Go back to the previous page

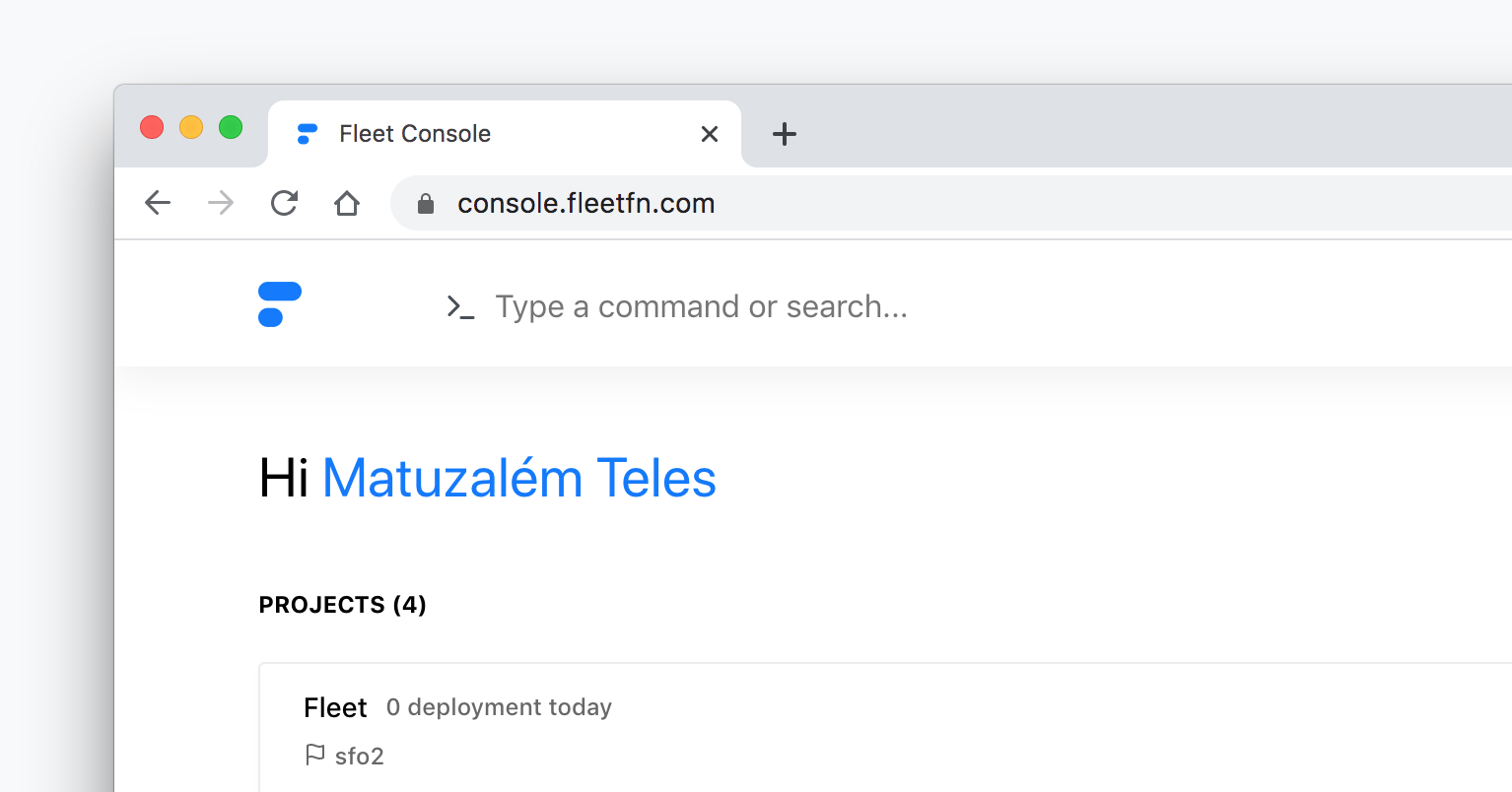coord(158,203)
